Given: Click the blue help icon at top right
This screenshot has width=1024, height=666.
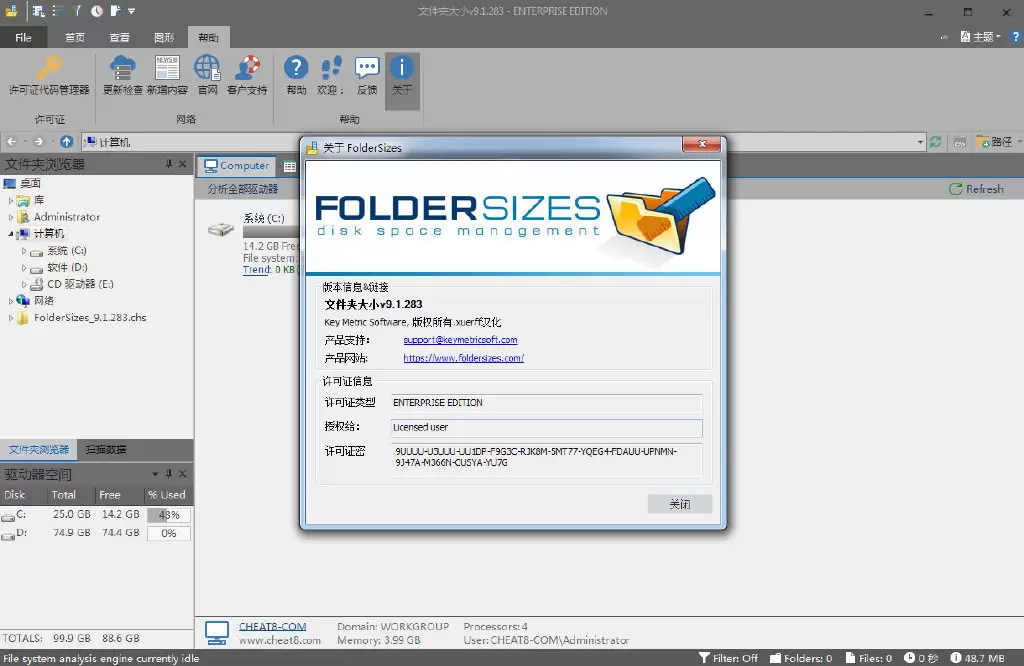Looking at the screenshot, I should (x=1016, y=37).
